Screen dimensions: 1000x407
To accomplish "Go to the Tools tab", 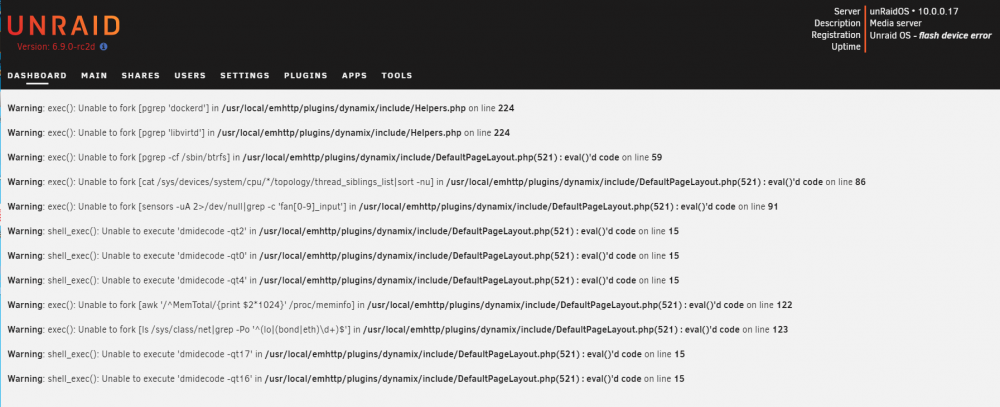I will [x=397, y=75].
